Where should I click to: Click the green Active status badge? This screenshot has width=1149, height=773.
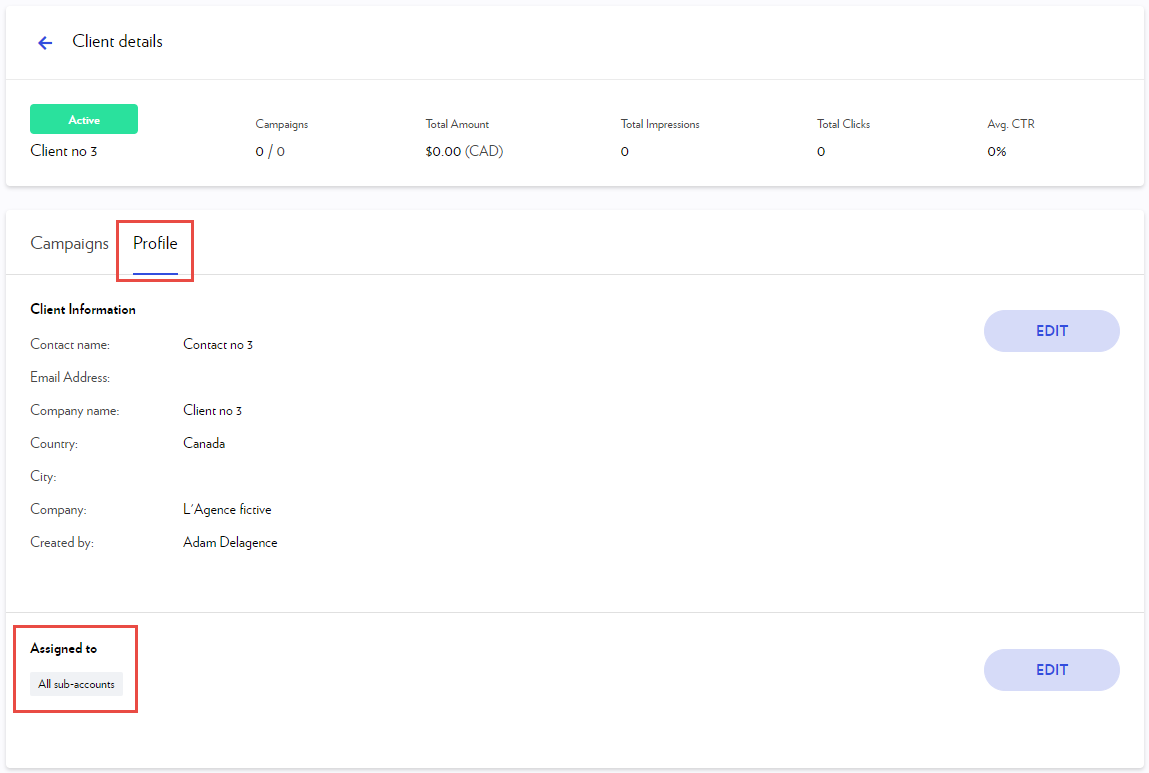[x=84, y=120]
